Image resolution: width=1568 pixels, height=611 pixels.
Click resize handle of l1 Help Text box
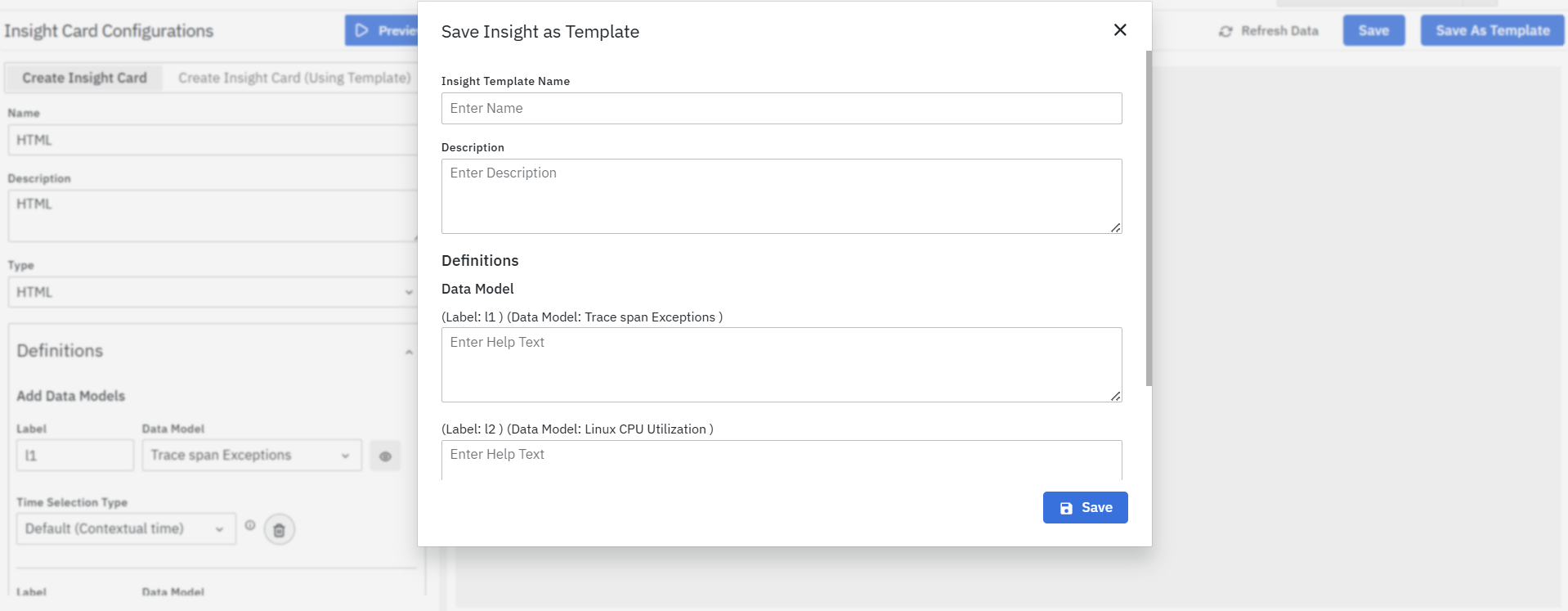(1115, 396)
